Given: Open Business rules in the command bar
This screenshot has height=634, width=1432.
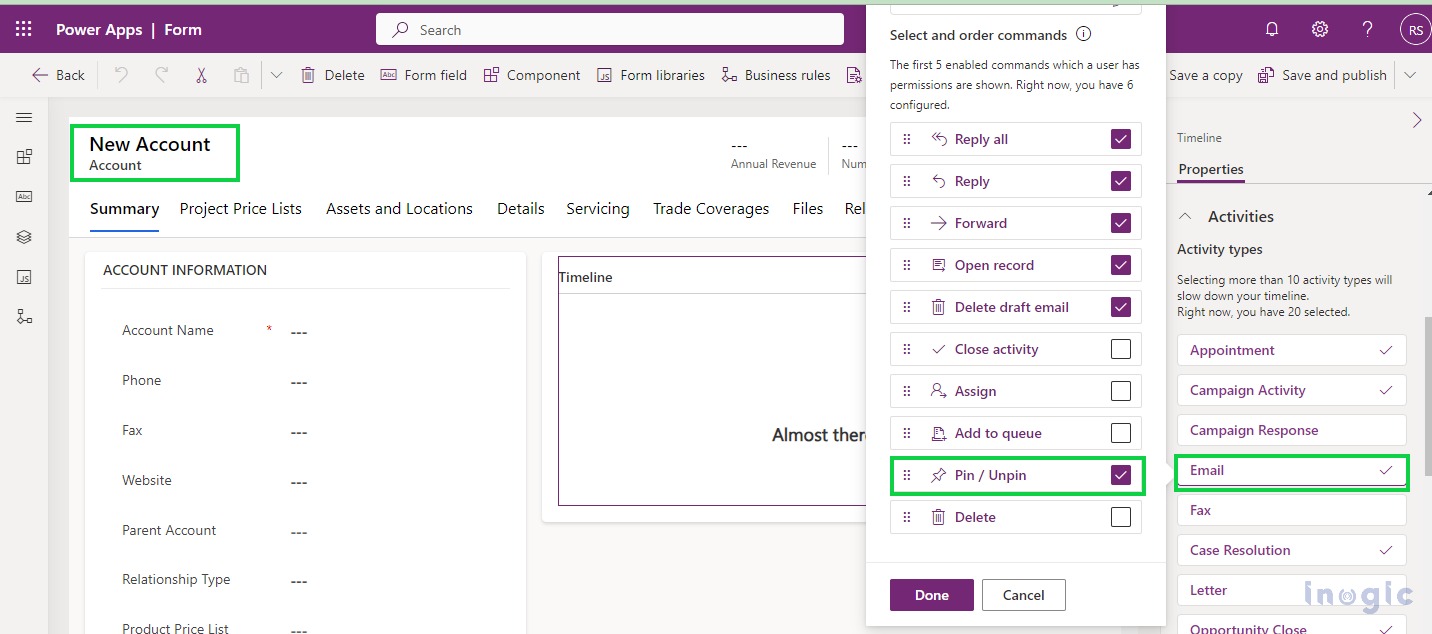Looking at the screenshot, I should pos(775,75).
